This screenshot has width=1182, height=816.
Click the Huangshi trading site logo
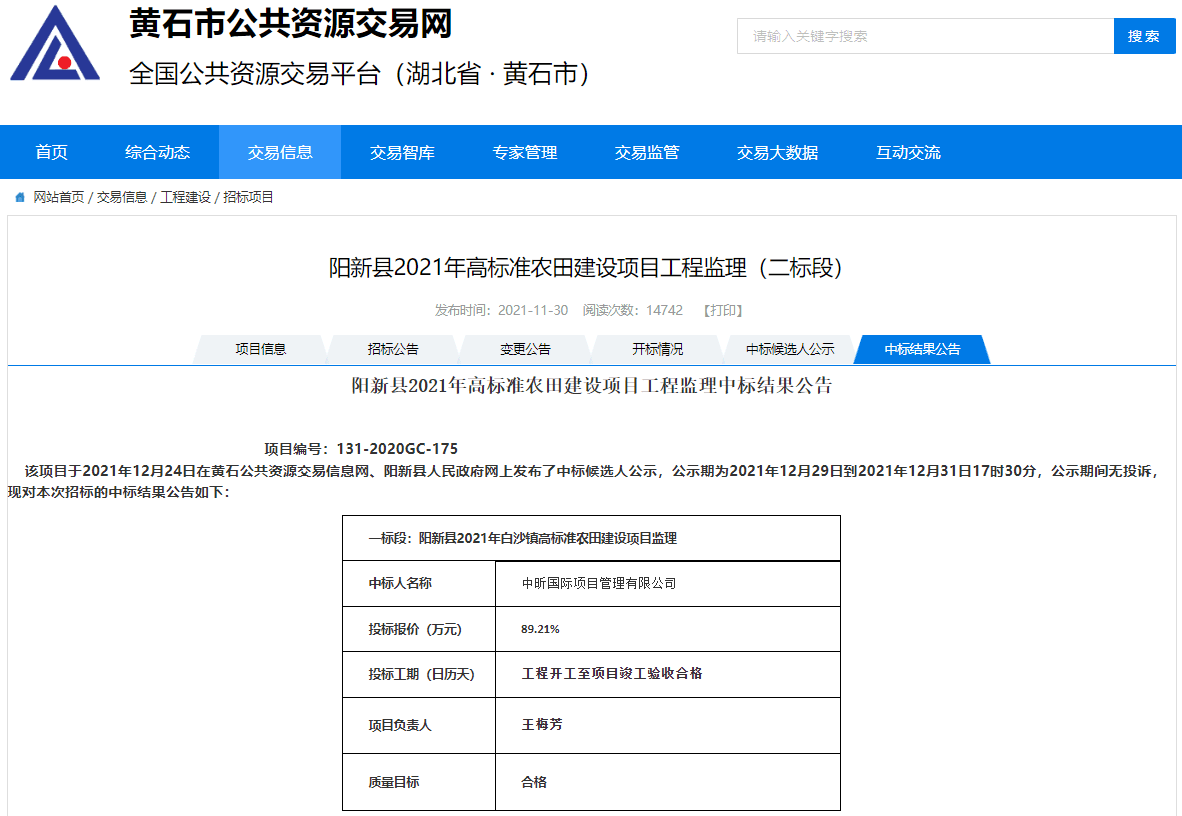[55, 44]
